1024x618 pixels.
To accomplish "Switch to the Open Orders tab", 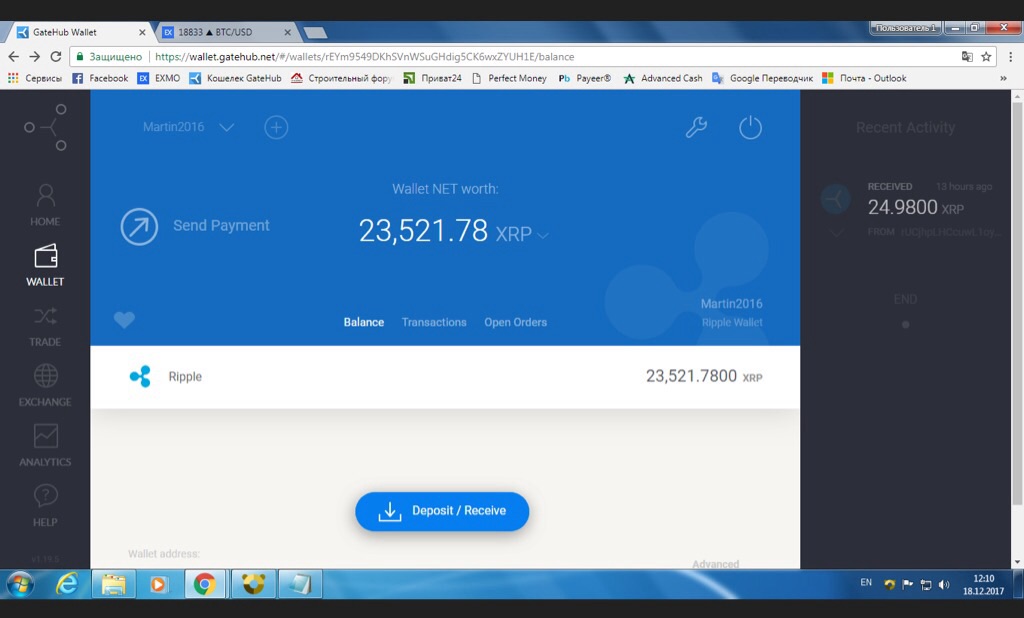I will [515, 322].
